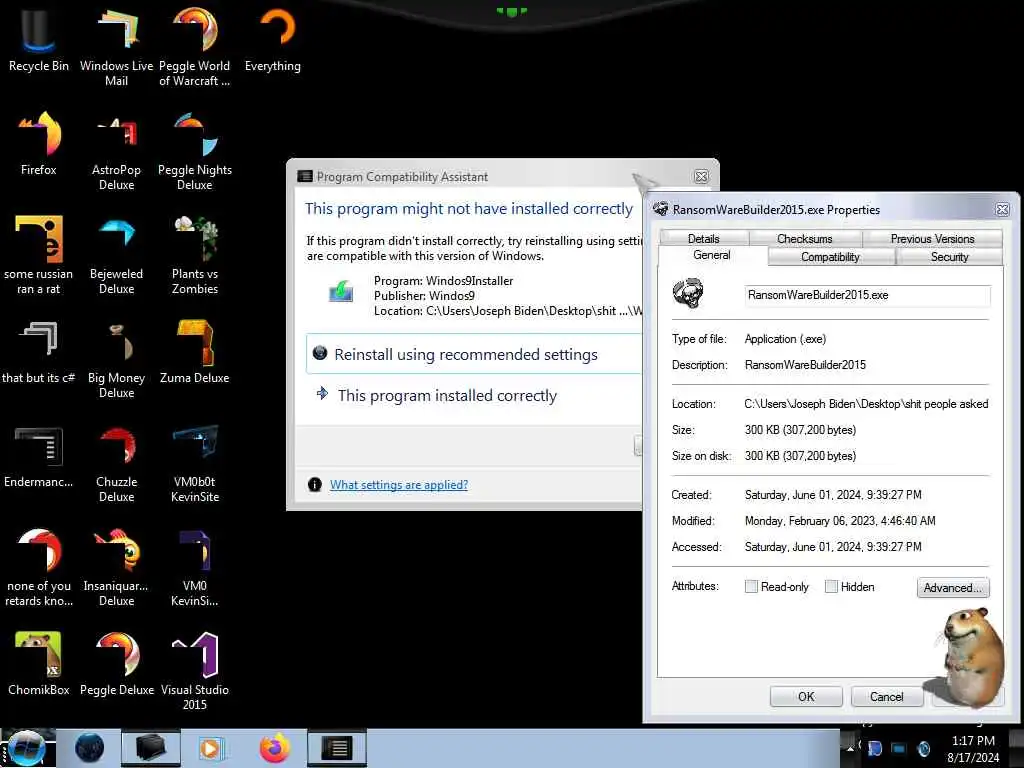Launch Peggle Deluxe desktop icon
This screenshot has height=768, width=1024.
[x=116, y=664]
